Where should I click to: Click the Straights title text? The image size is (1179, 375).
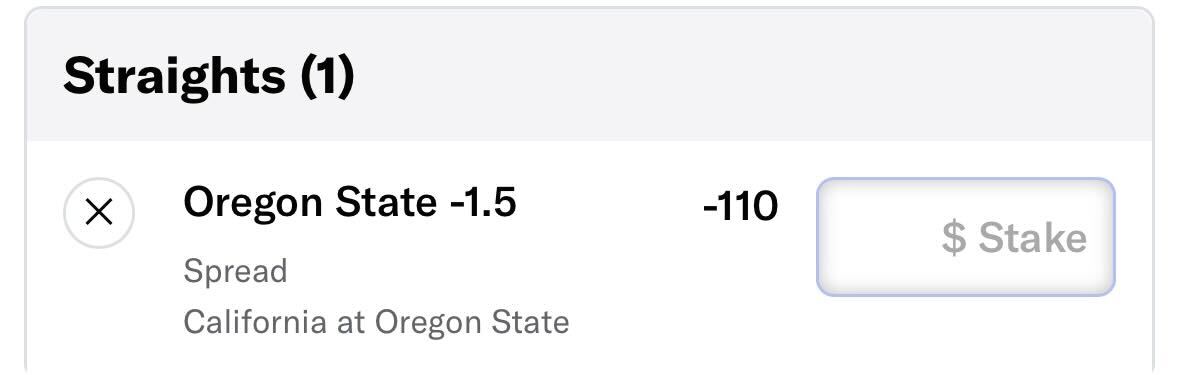(x=174, y=76)
